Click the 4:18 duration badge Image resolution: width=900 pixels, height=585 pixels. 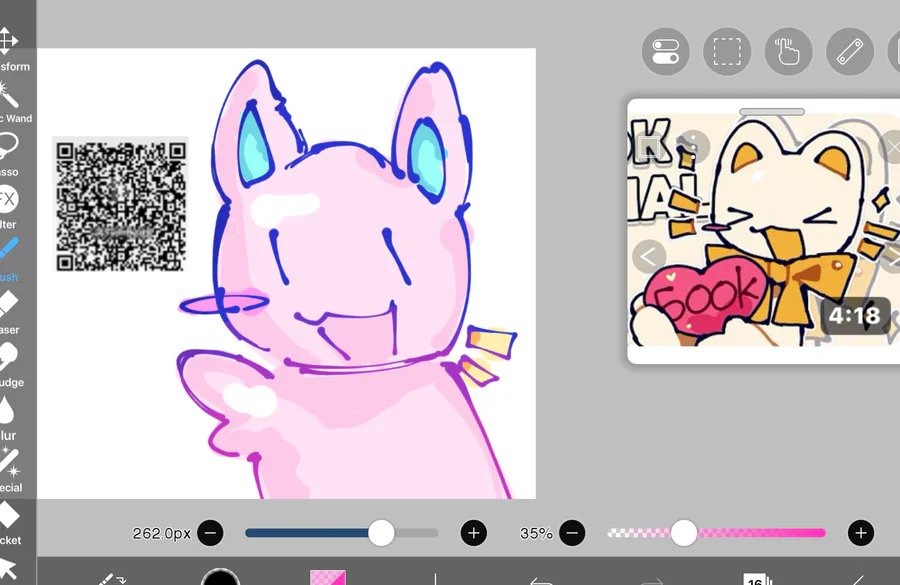click(x=855, y=315)
